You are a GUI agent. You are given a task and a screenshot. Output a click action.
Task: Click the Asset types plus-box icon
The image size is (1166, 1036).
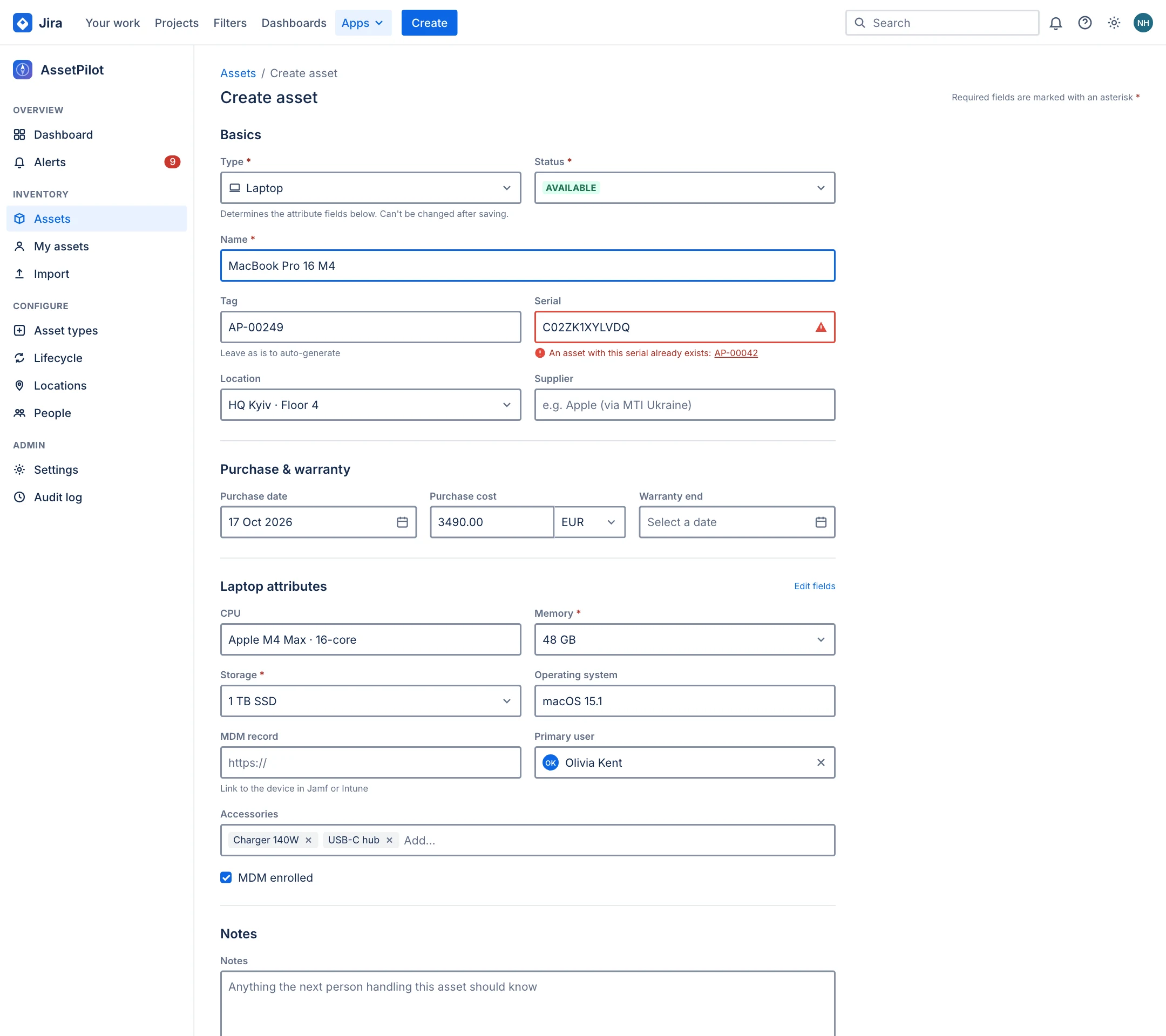19,331
